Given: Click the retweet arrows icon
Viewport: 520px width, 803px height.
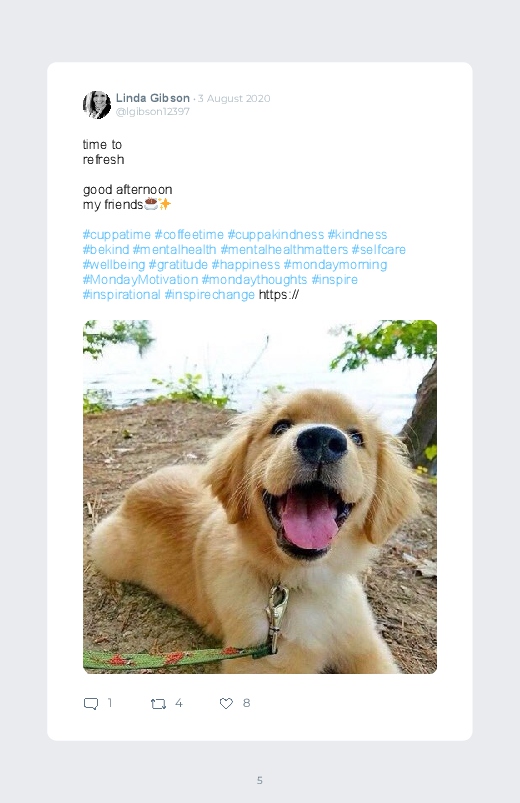Looking at the screenshot, I should tap(158, 704).
